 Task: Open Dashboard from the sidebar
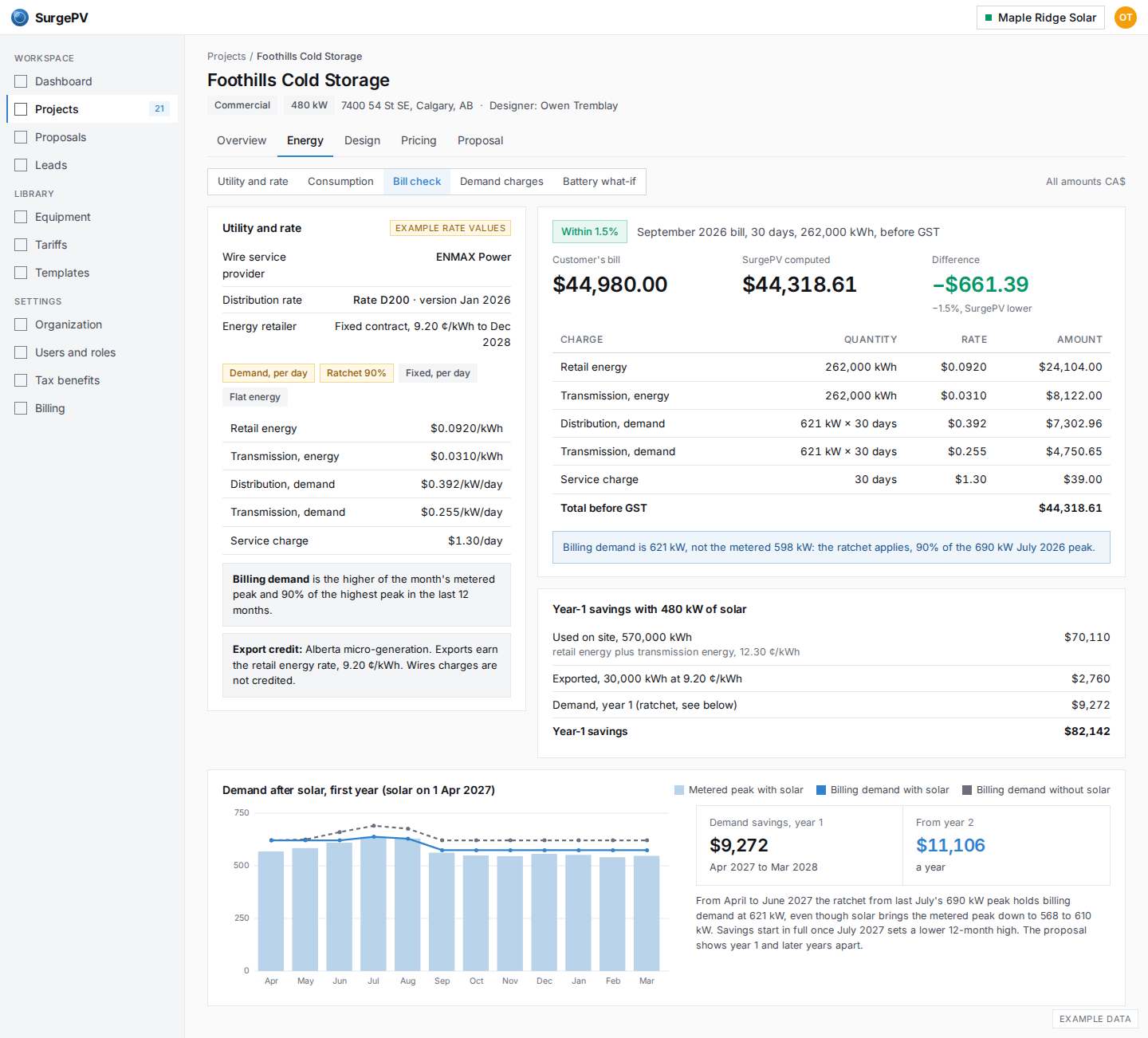[x=92, y=81]
